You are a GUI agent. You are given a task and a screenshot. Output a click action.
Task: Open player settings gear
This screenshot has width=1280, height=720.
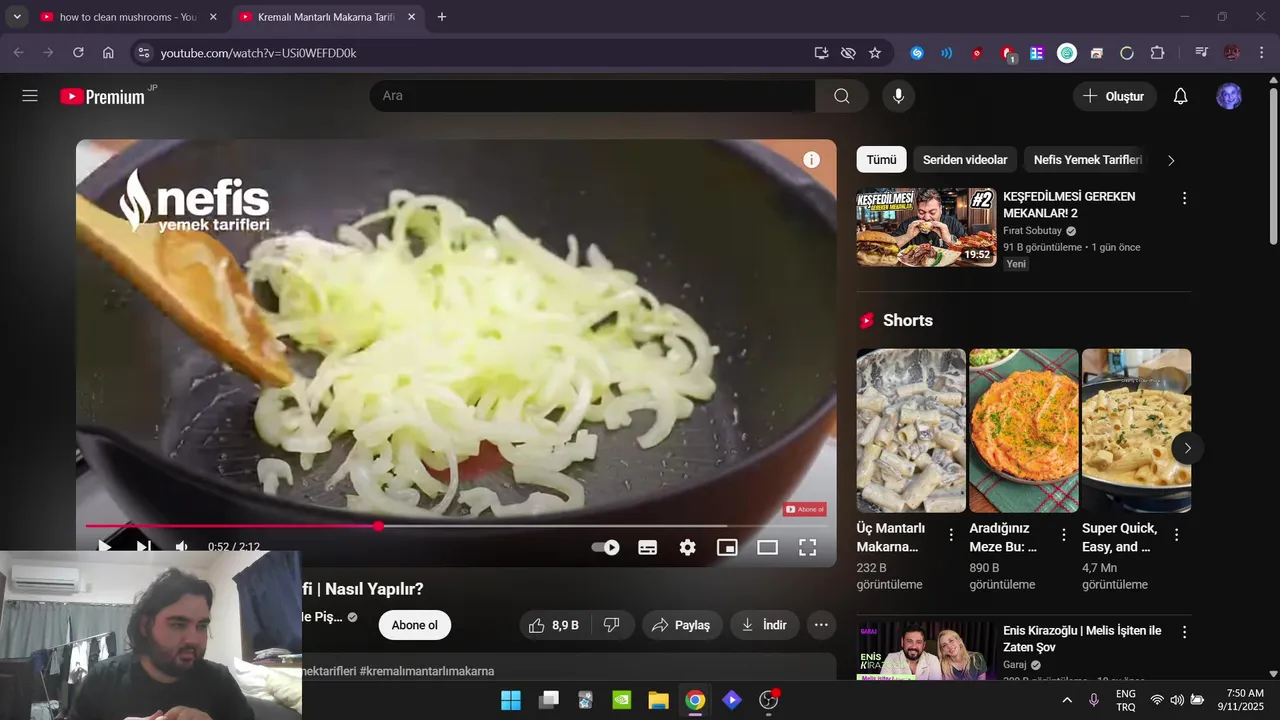[x=688, y=547]
